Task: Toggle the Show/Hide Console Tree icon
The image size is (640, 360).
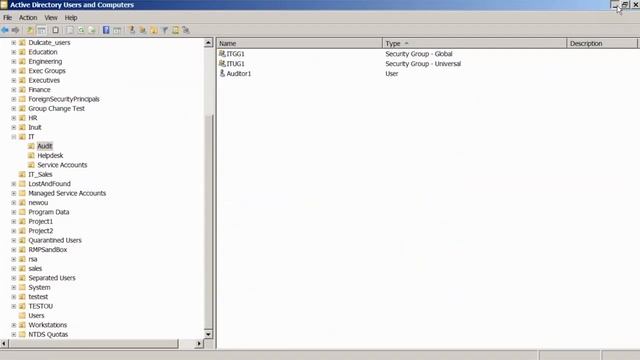Action: pyautogui.click(x=42, y=30)
